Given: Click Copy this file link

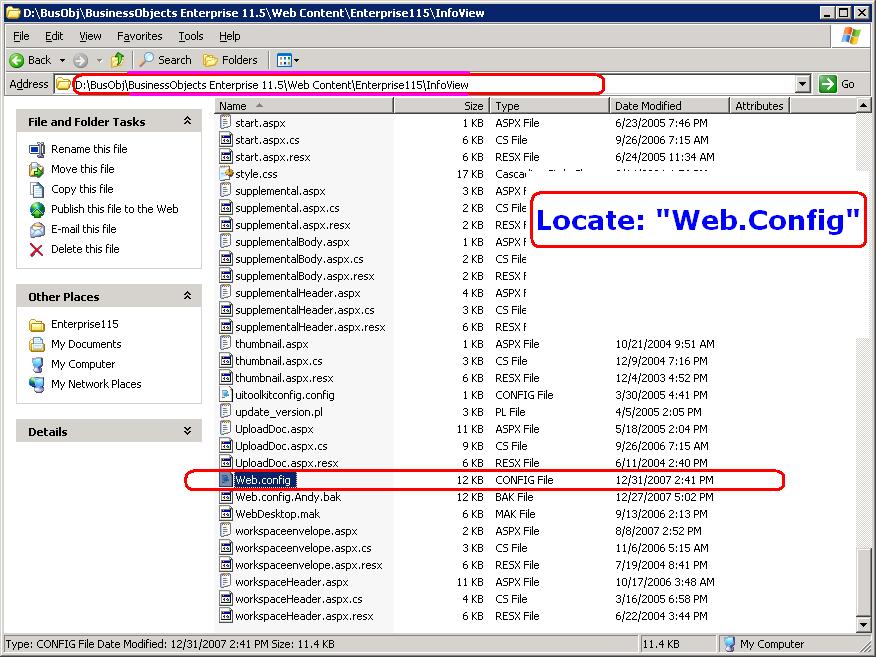Looking at the screenshot, I should point(82,189).
